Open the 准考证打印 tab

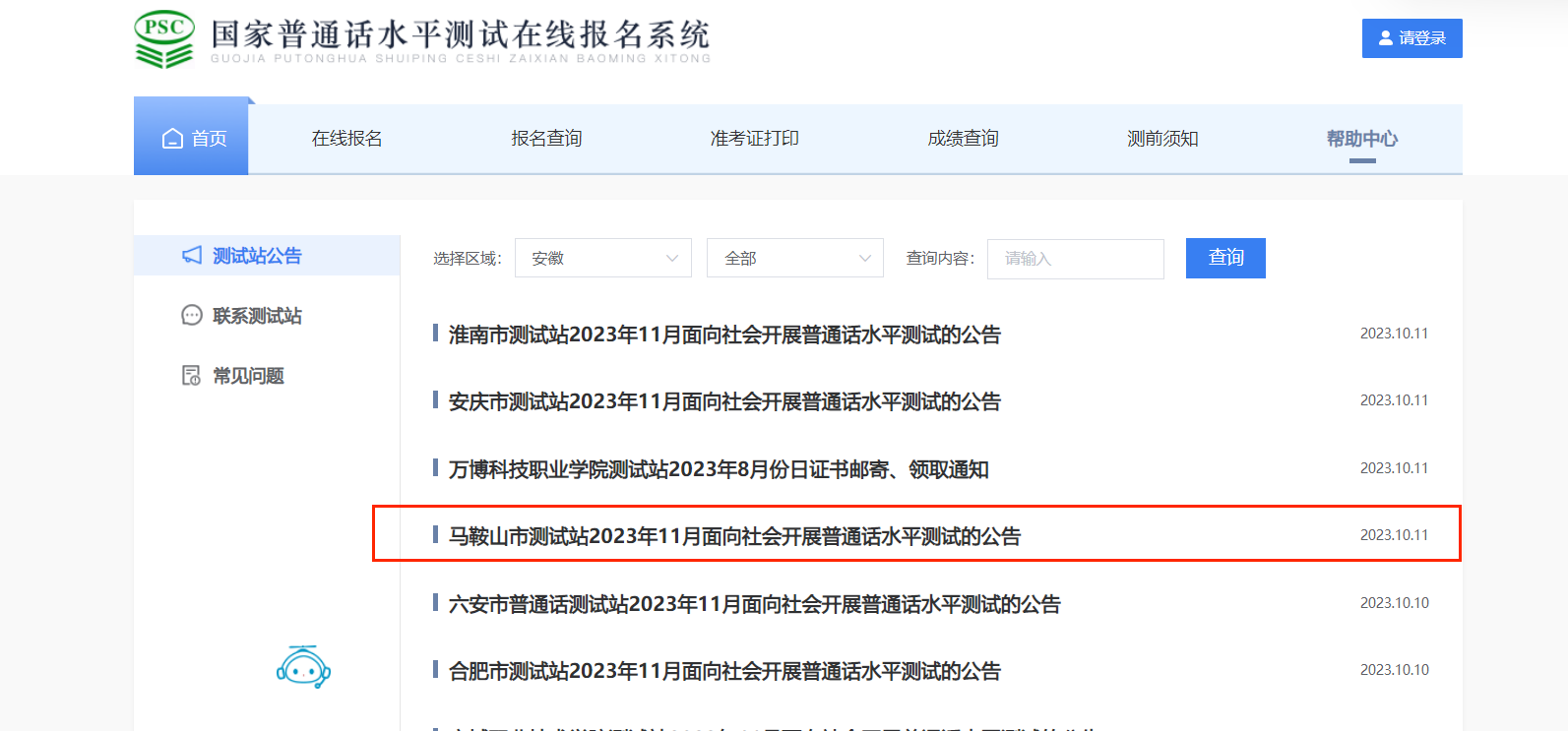(x=755, y=139)
